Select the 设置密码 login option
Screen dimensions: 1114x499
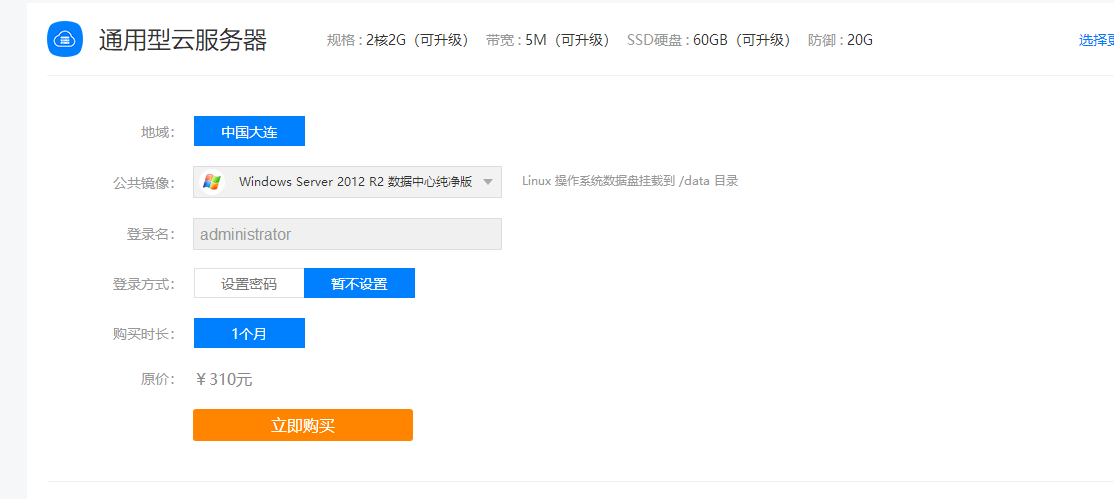coord(249,283)
